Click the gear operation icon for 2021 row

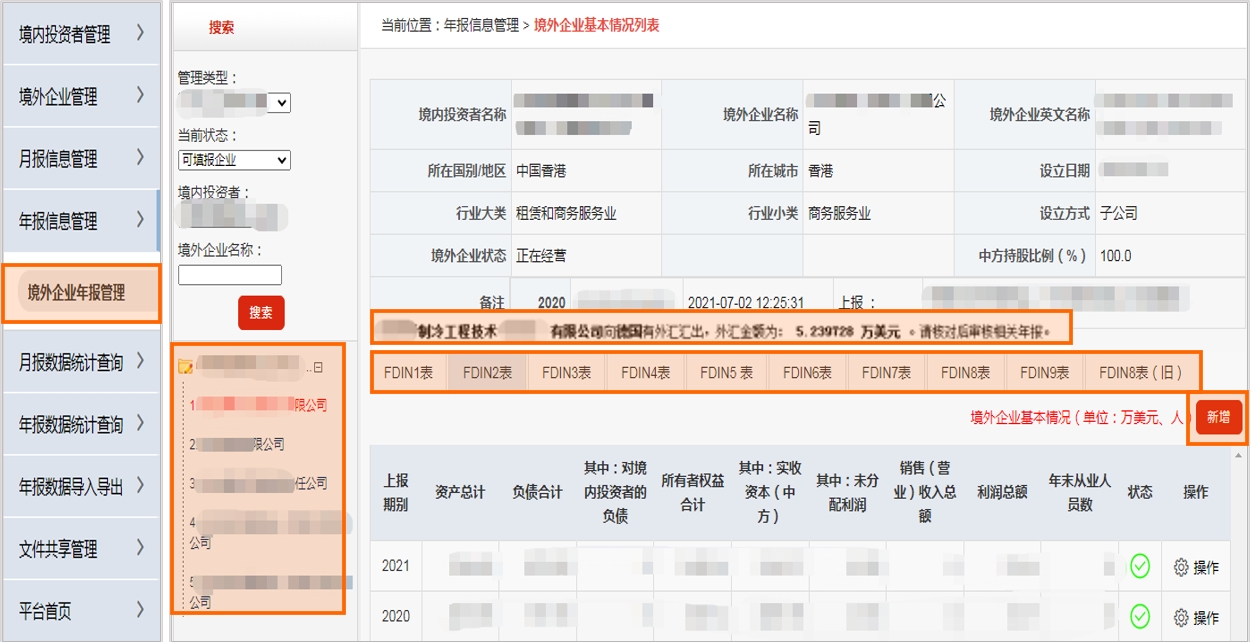[x=1181, y=567]
